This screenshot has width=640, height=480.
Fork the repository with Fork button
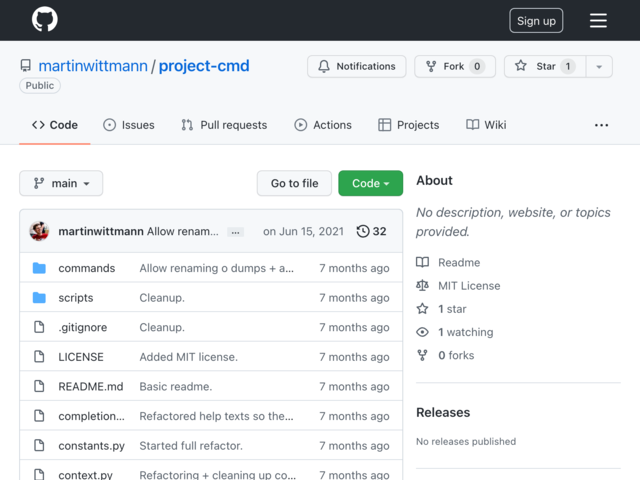pos(455,66)
